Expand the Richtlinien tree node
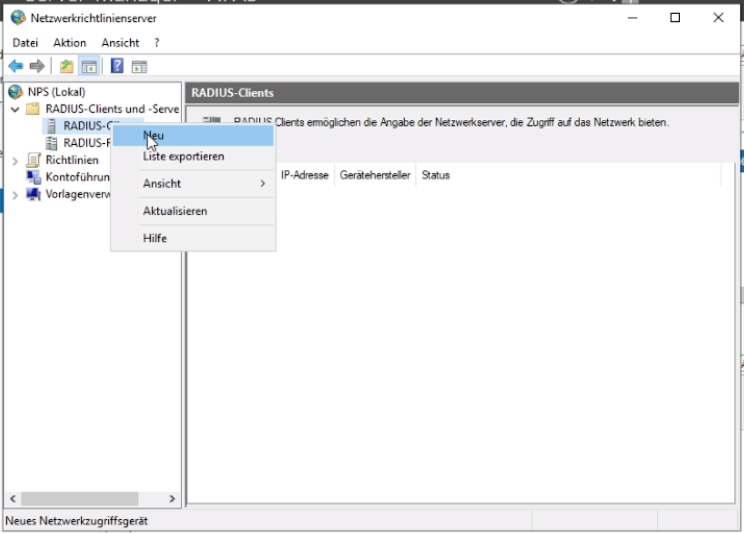Image resolution: width=744 pixels, height=533 pixels. (15, 161)
